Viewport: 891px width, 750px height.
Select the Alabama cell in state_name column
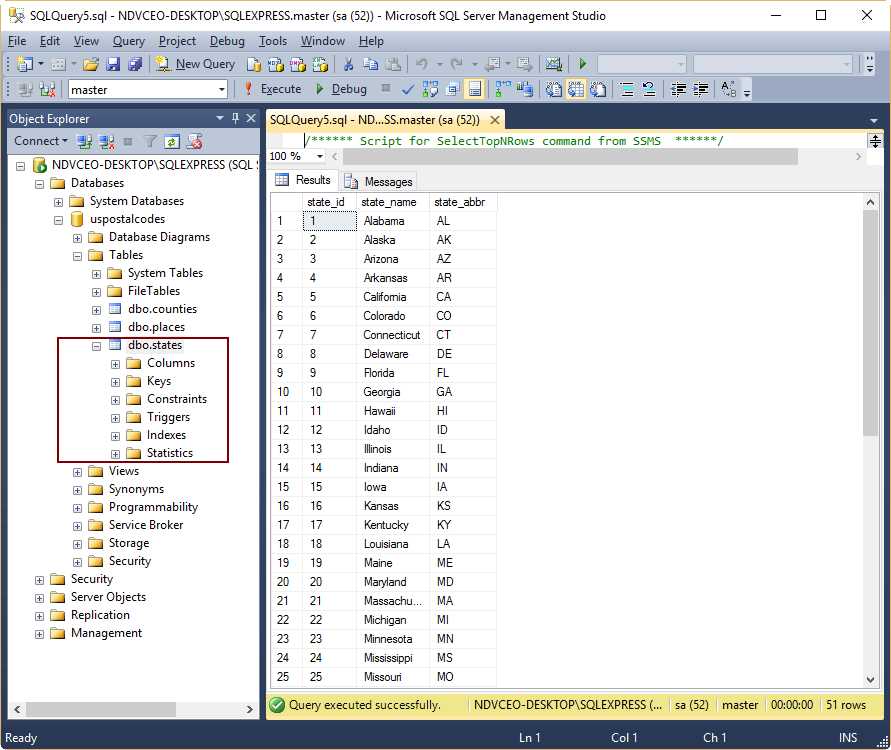392,221
